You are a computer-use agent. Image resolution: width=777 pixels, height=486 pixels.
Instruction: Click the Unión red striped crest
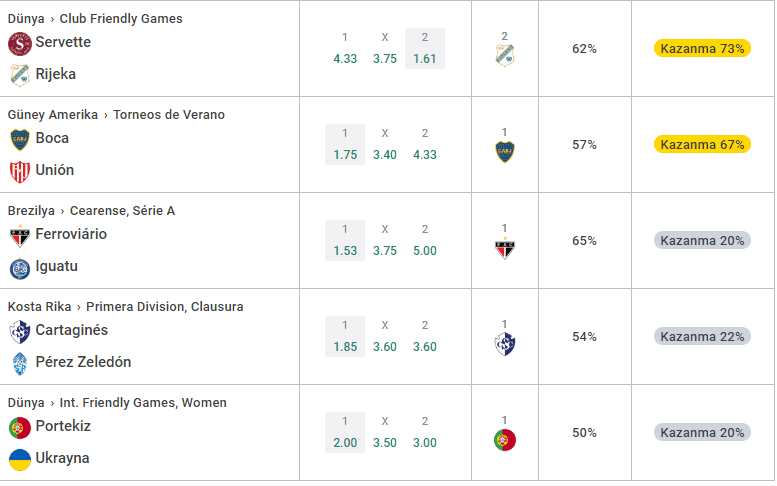click(x=20, y=172)
